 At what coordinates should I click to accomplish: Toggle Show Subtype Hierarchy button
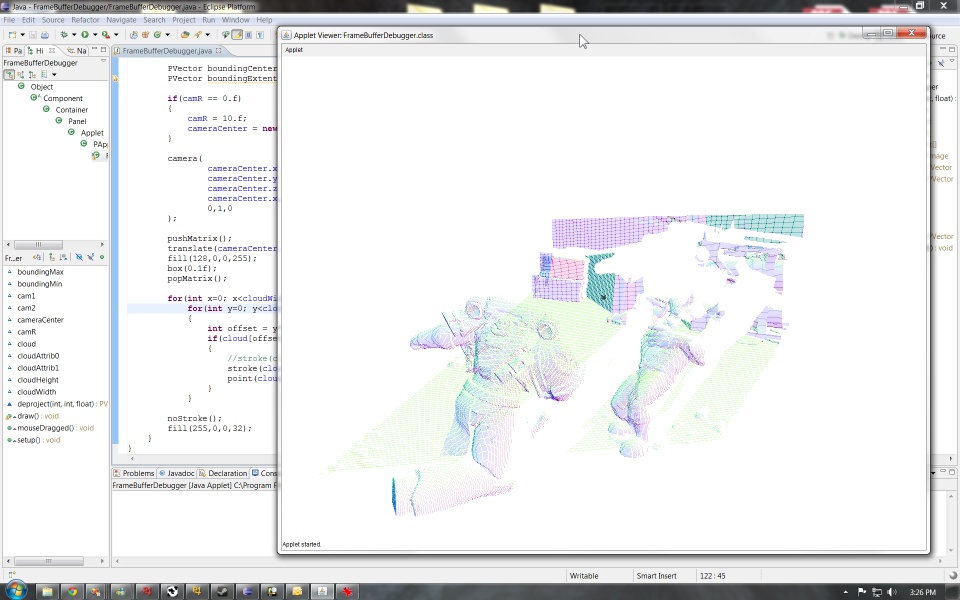click(x=32, y=75)
